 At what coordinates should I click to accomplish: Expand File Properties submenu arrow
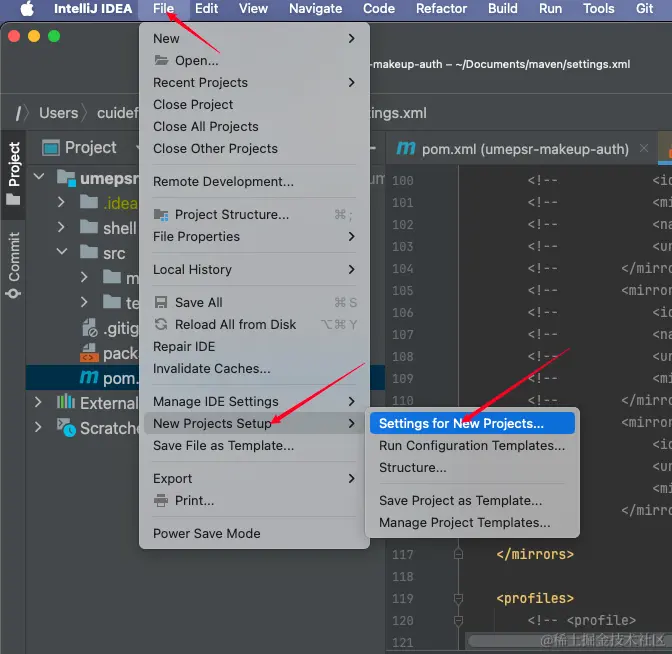(351, 237)
